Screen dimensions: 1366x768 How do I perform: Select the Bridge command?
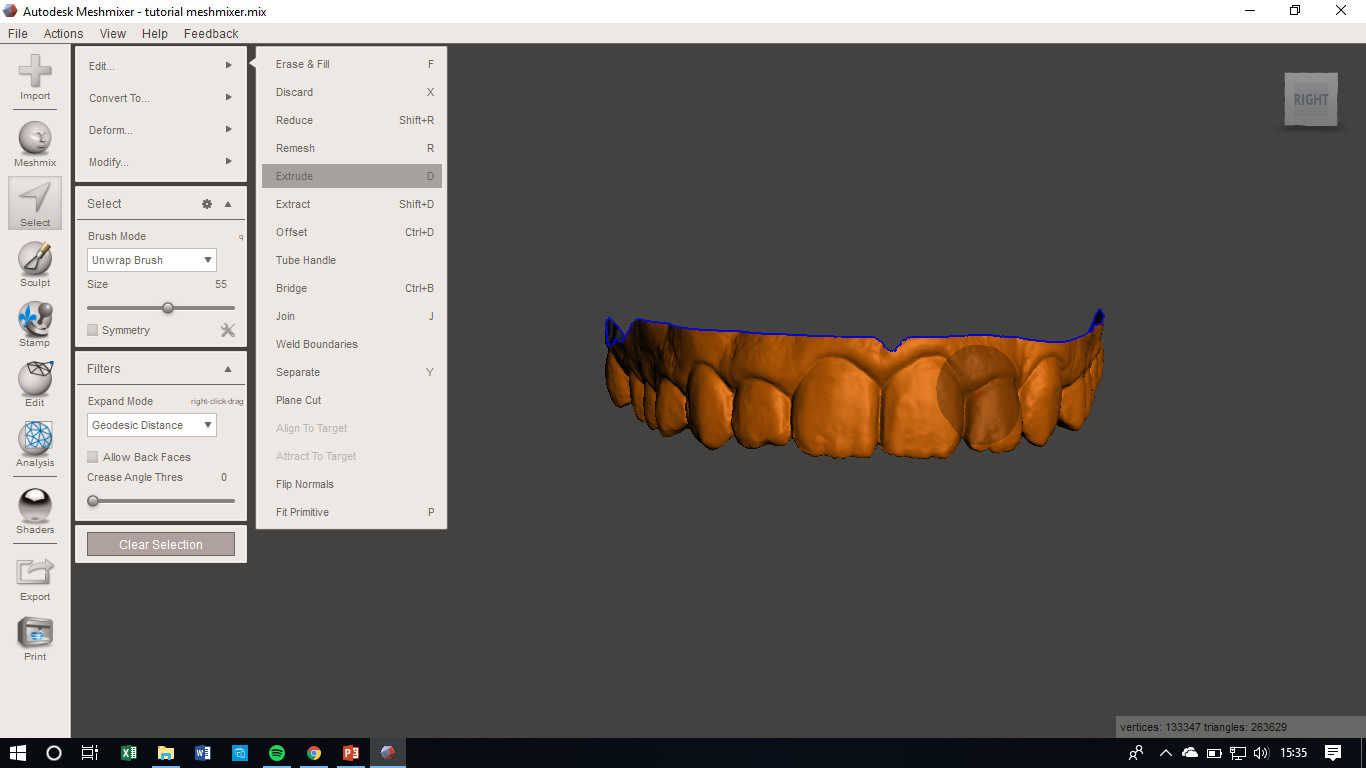coord(352,288)
